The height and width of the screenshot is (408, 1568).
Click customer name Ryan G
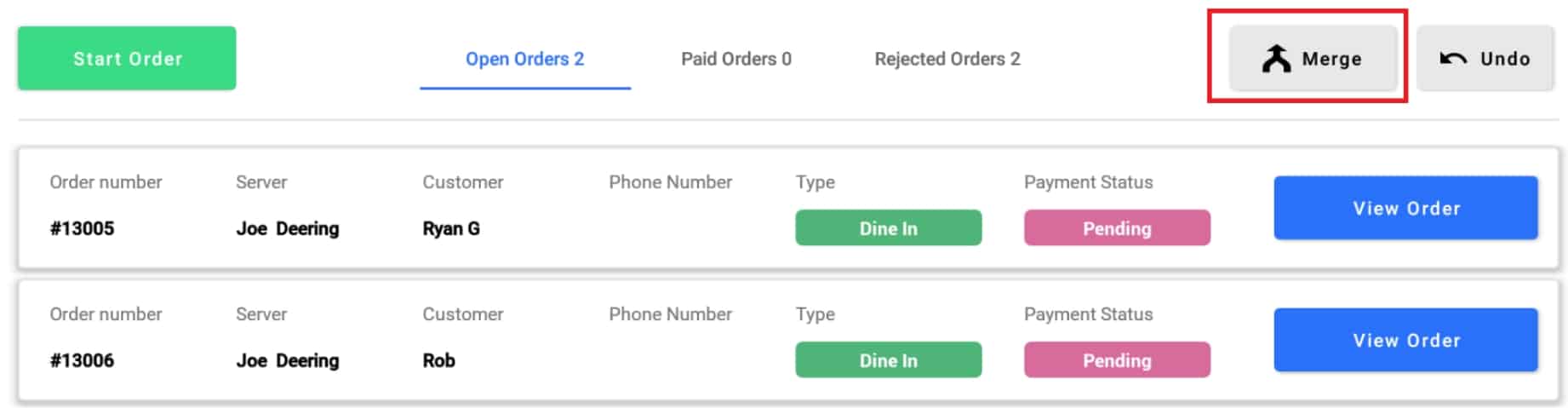point(451,228)
